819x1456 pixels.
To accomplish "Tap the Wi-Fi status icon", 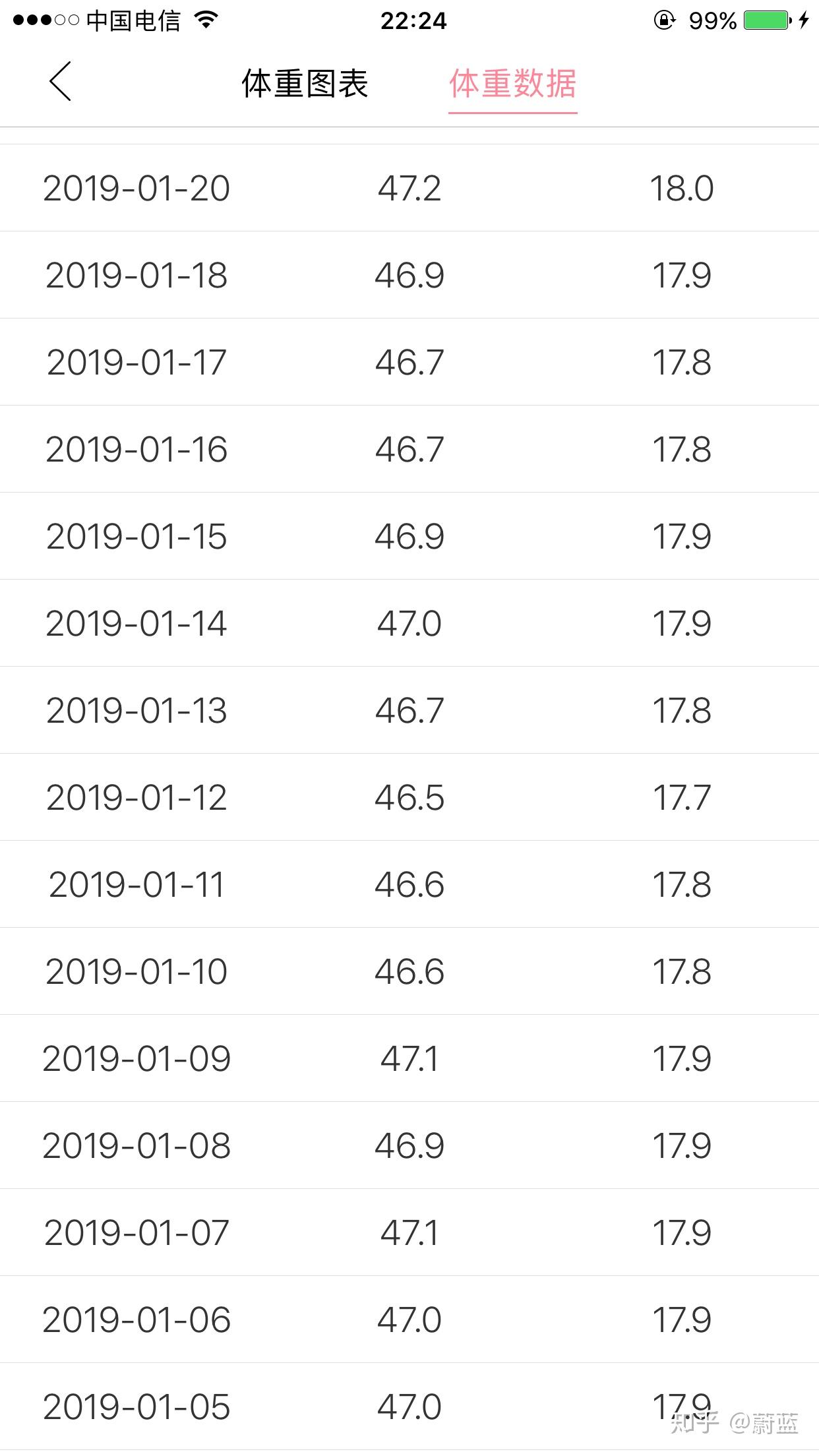I will tap(206, 20).
